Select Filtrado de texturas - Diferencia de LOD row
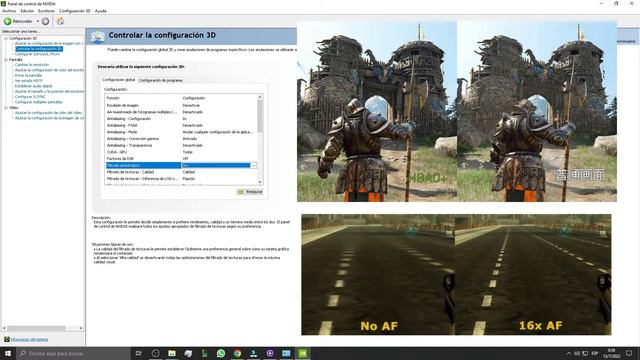The height and width of the screenshot is (360, 640). (181, 179)
